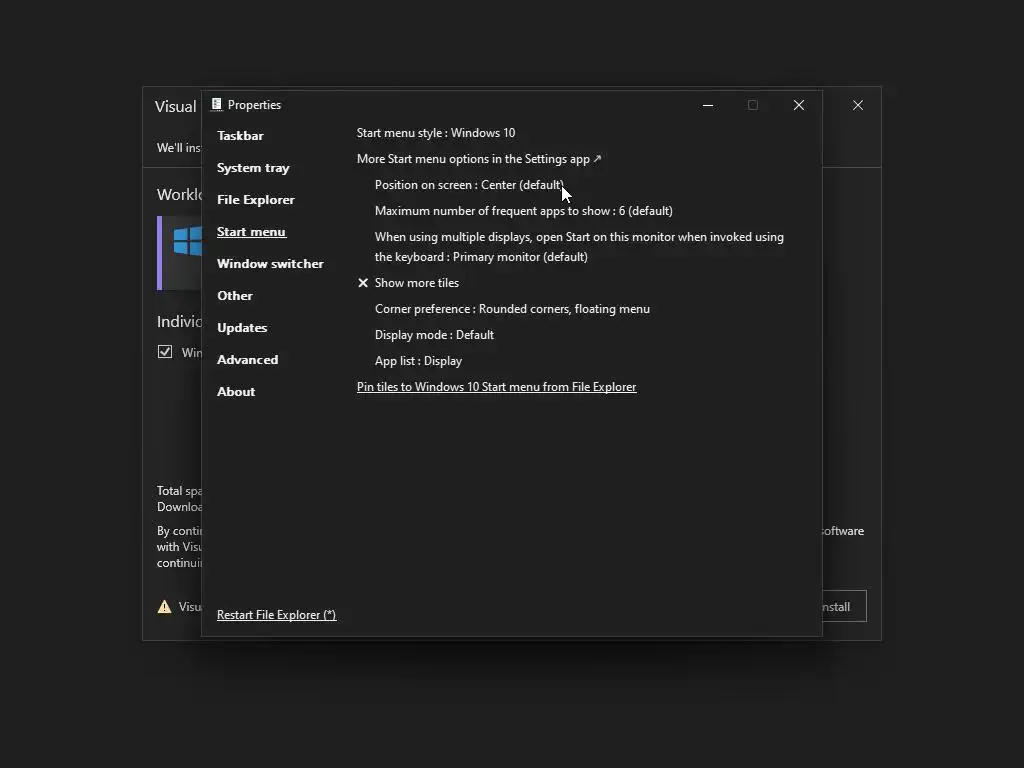Go to the Other section
This screenshot has height=768, width=1024.
234,296
